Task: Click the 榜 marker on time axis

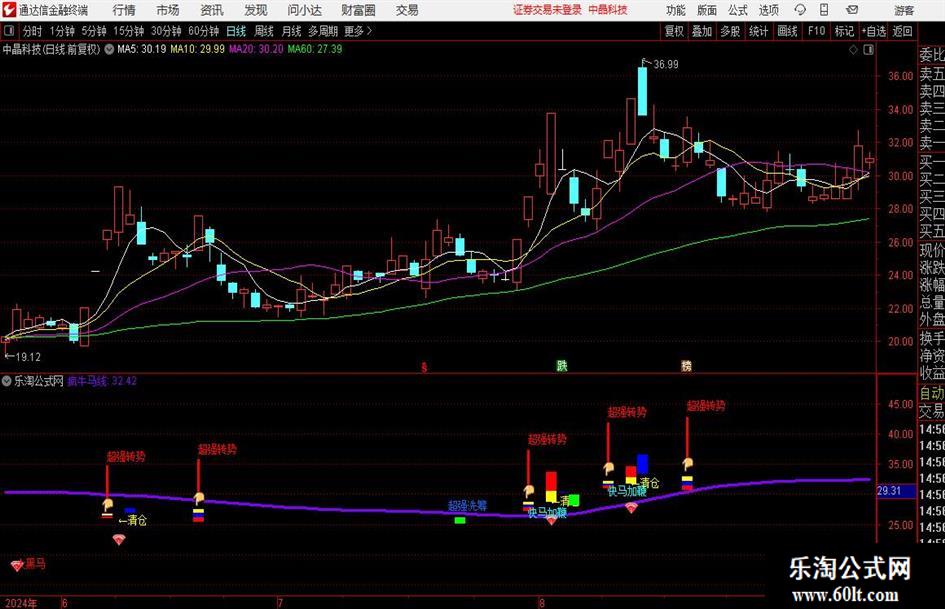Action: tap(686, 365)
